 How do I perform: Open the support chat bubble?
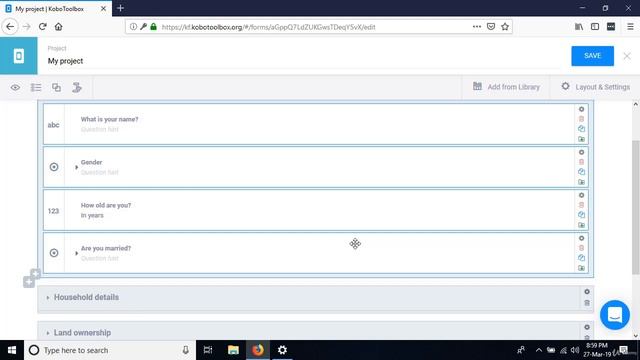pos(615,315)
